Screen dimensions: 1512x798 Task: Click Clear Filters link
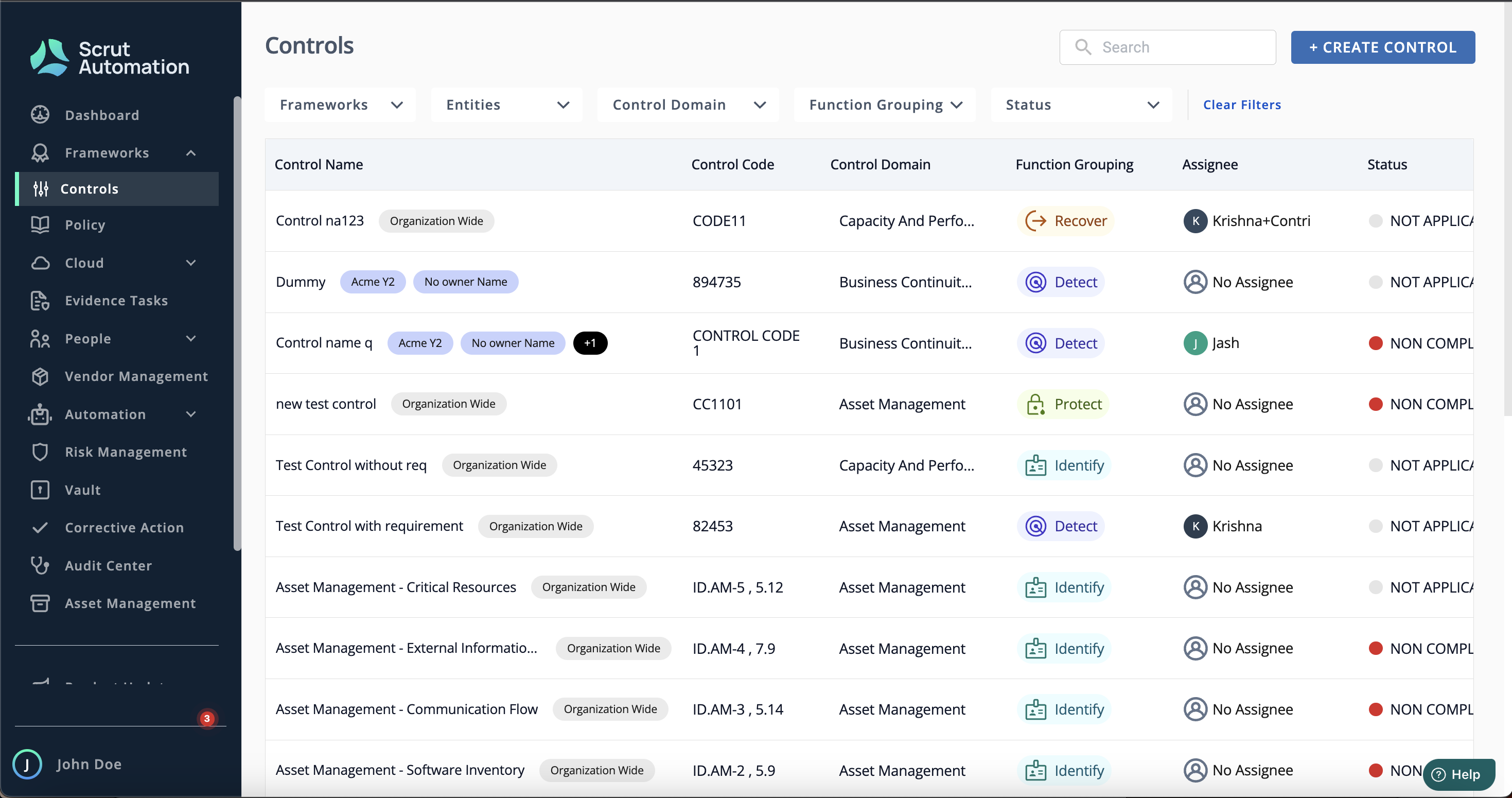(1242, 105)
